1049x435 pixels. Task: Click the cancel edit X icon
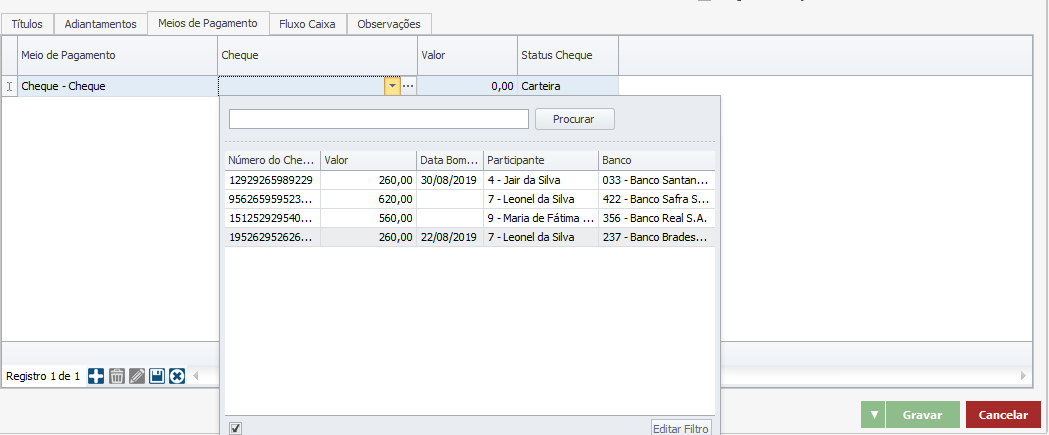[x=177, y=376]
